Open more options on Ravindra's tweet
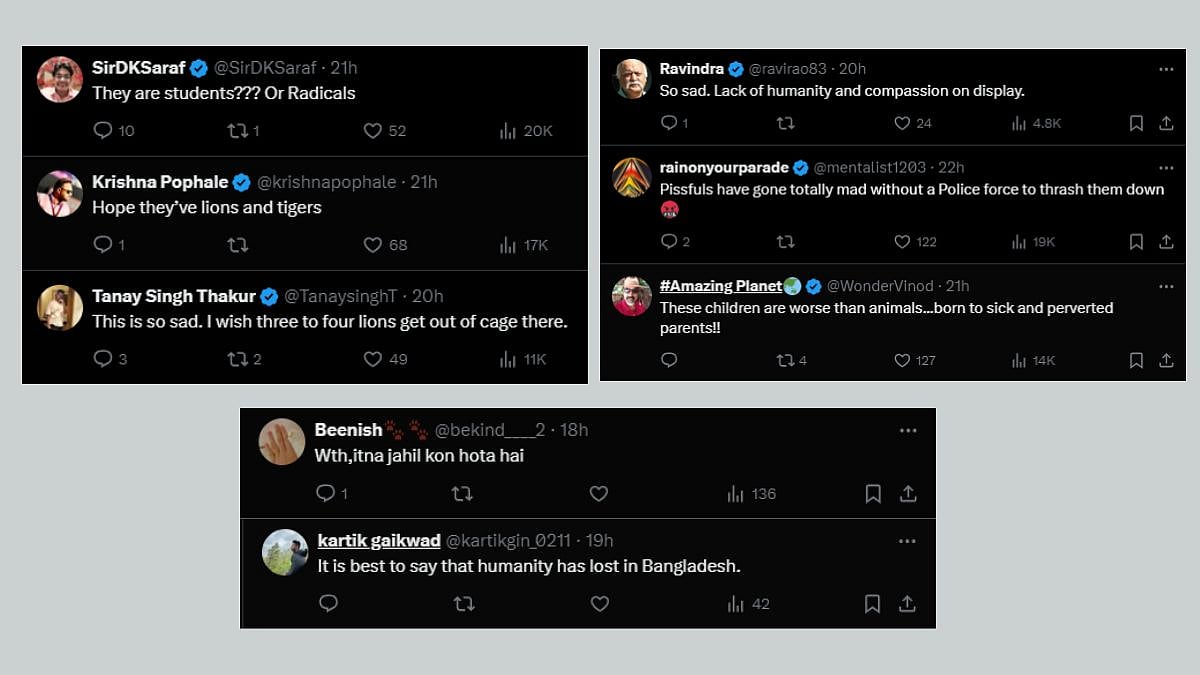Image resolution: width=1200 pixels, height=675 pixels. (1166, 69)
